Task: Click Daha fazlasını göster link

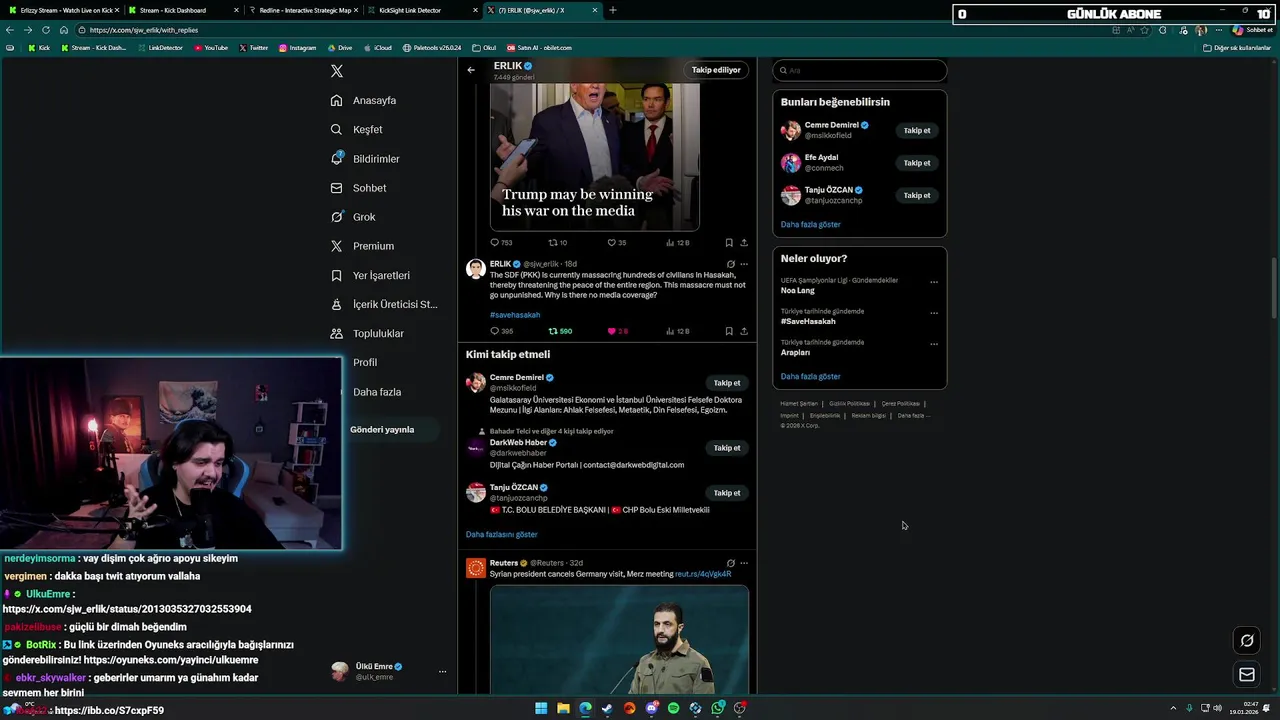Action: point(501,535)
